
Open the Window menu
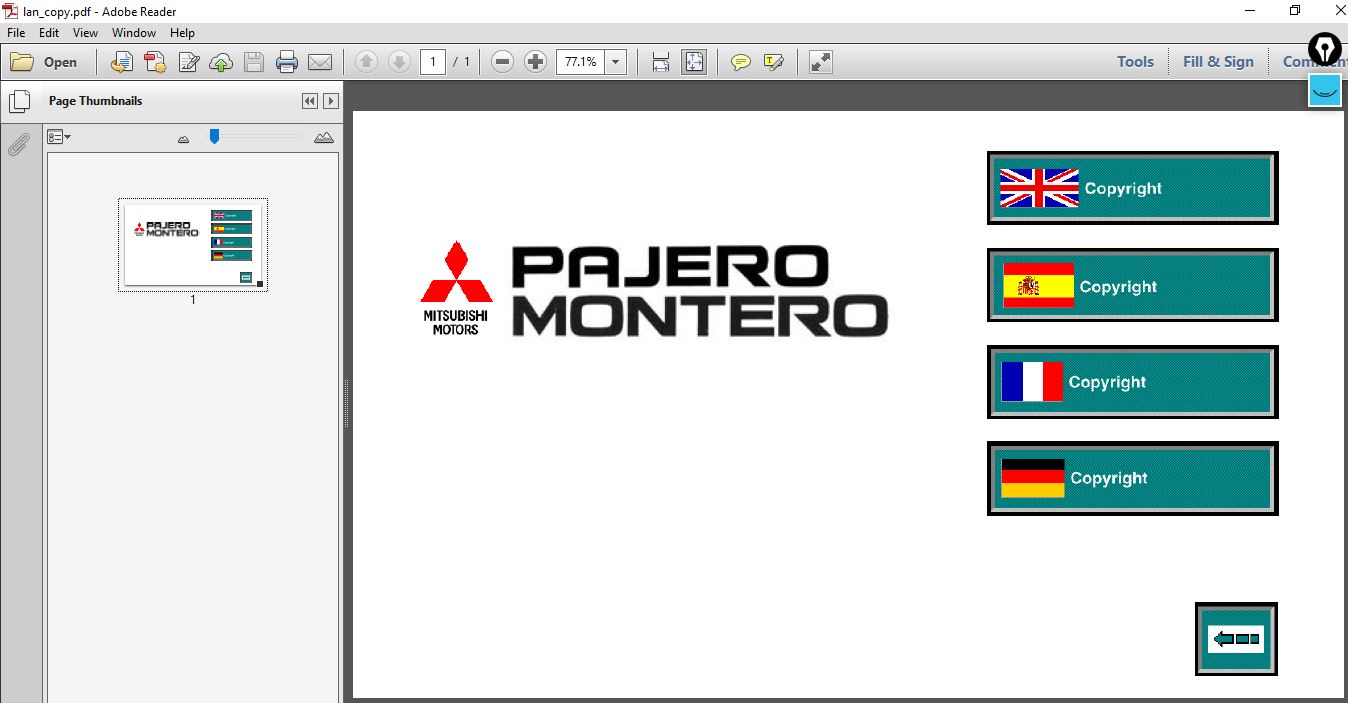(x=134, y=33)
